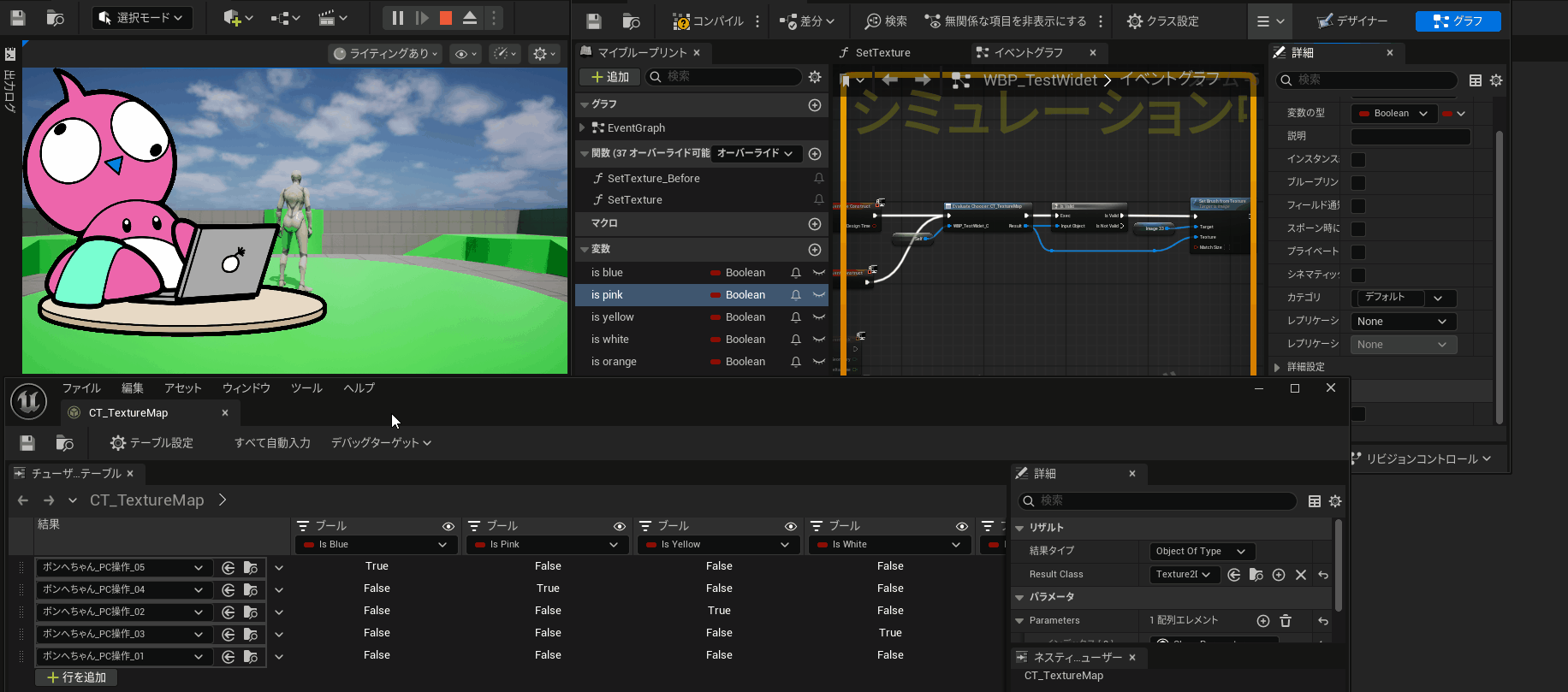Delete the Parameters array elements trash icon
1568x692 pixels.
[1285, 621]
